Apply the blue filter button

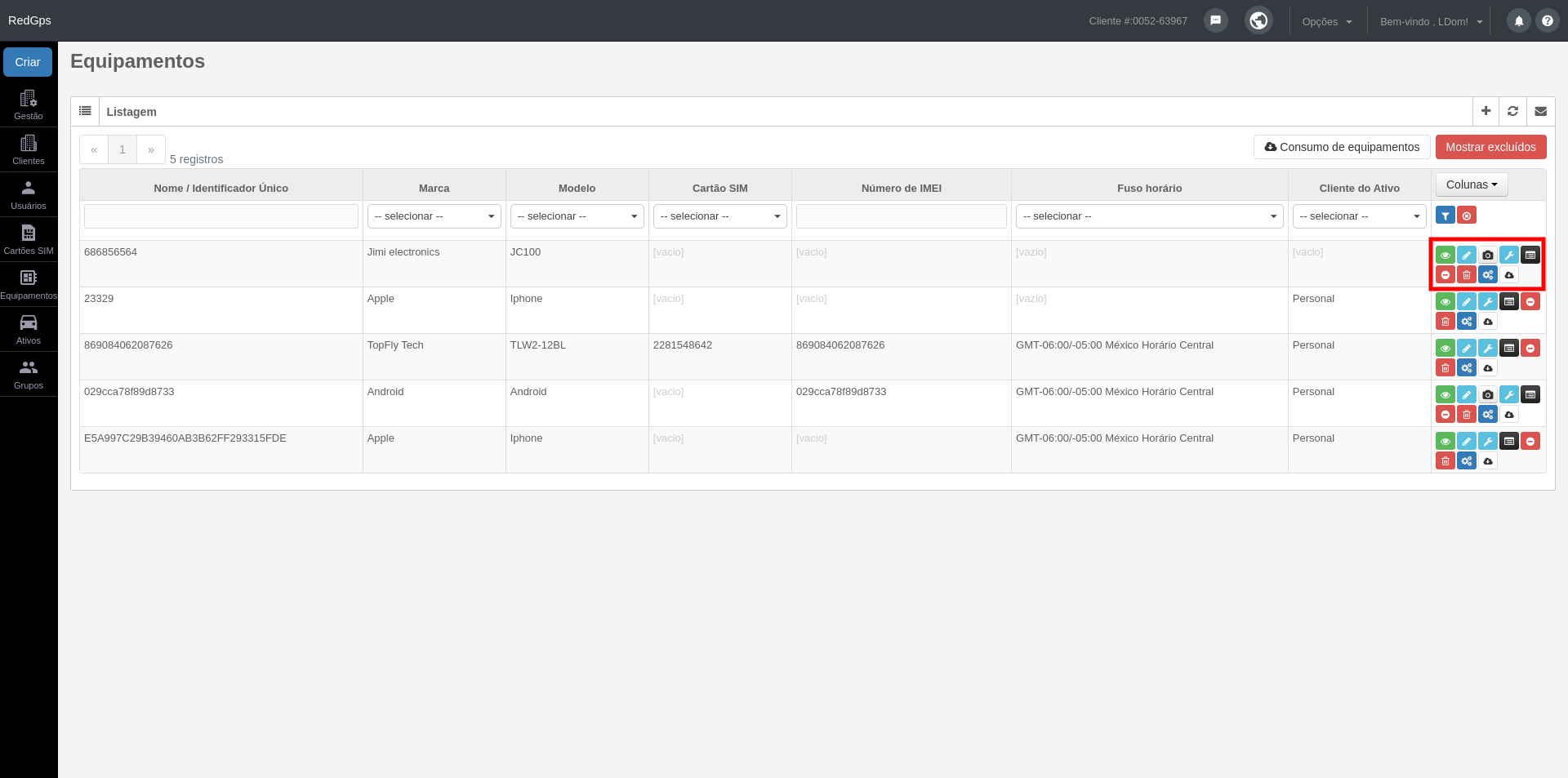tap(1445, 216)
